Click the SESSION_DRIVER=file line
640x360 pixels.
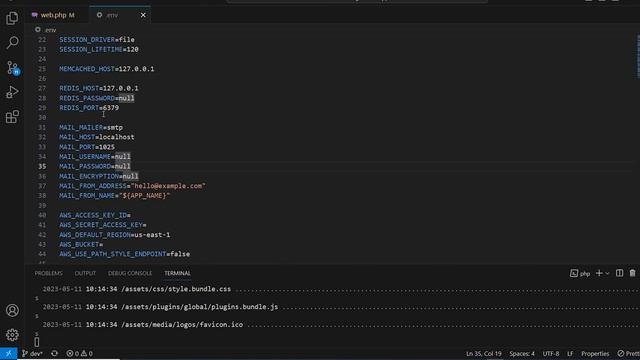point(97,40)
